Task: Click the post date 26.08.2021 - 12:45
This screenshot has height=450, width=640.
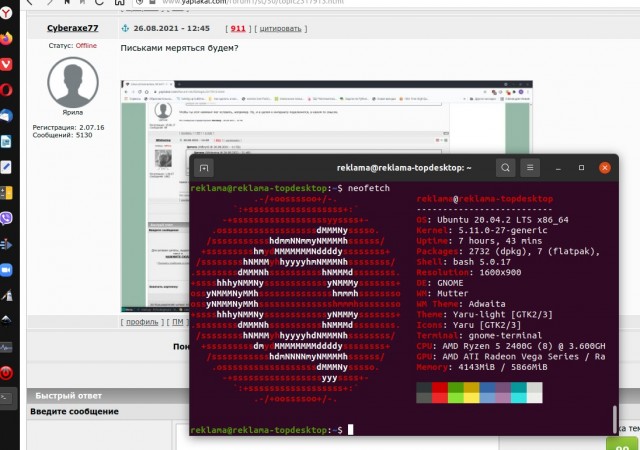Action: pos(171,29)
